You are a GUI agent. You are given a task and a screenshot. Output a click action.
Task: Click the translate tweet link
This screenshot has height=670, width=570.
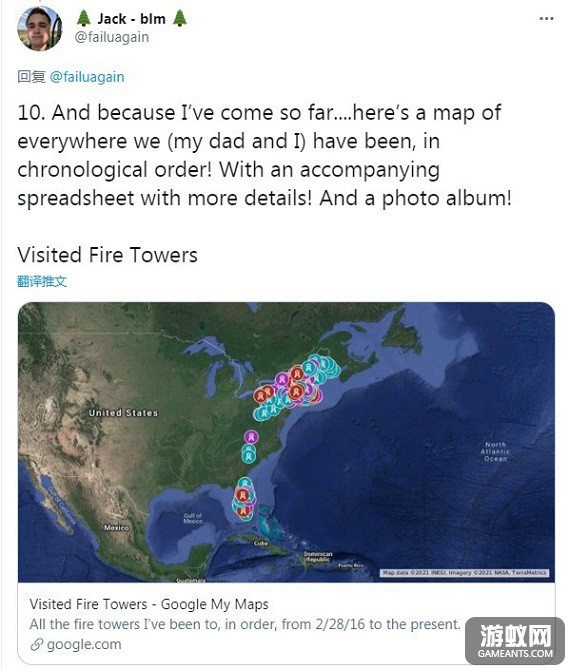click(x=42, y=281)
